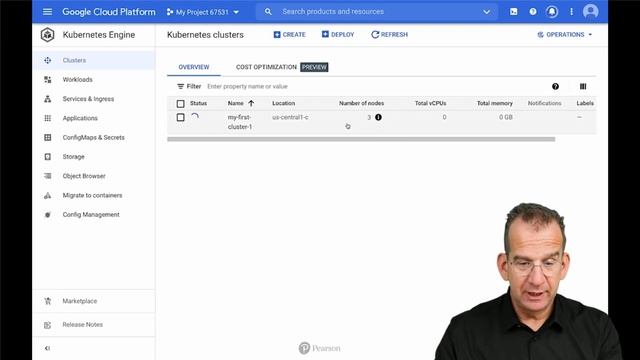Open notifications bell
Image resolution: width=640 pixels, height=360 pixels.
tap(552, 12)
